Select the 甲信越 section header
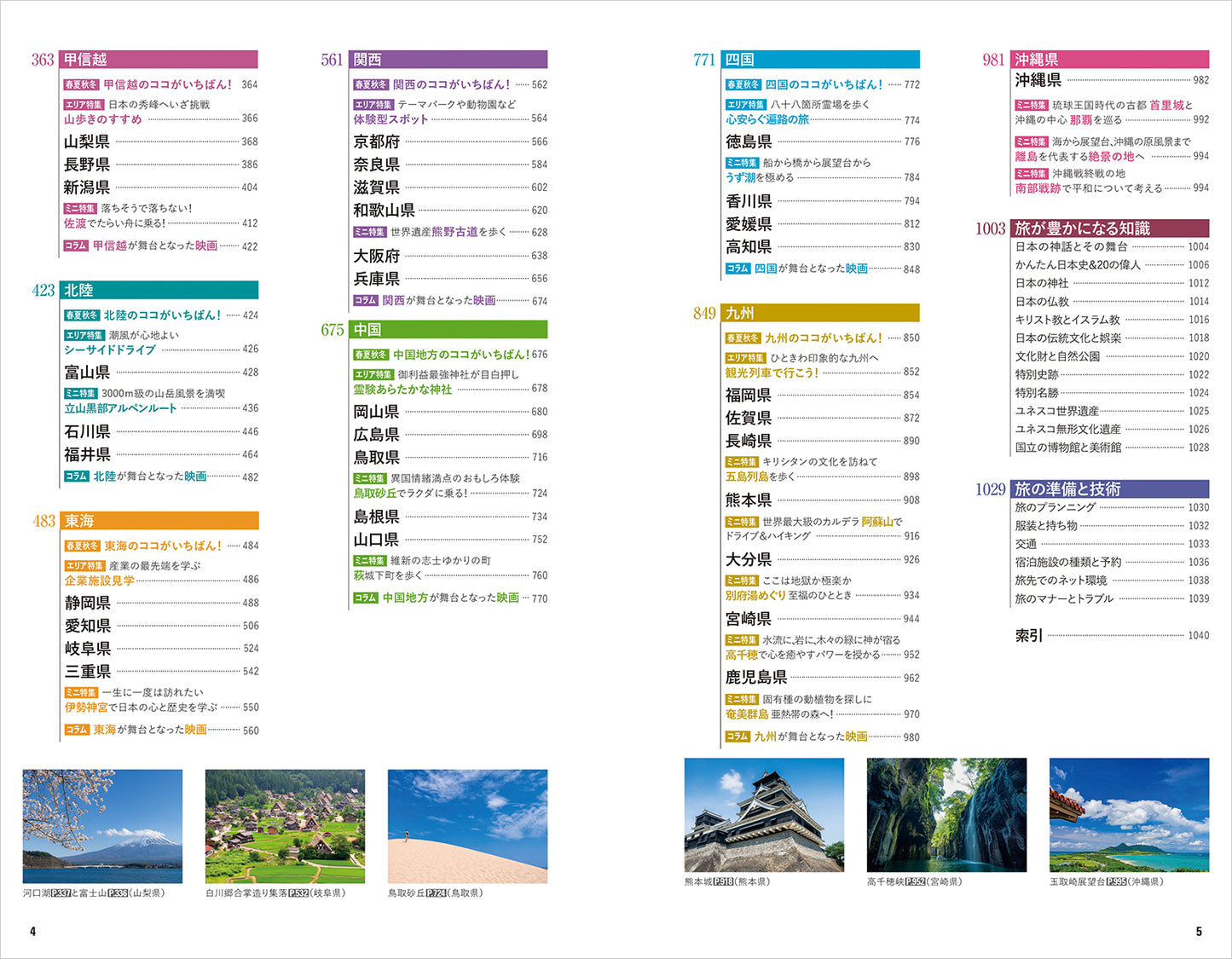Image resolution: width=1232 pixels, height=959 pixels. tap(159, 60)
